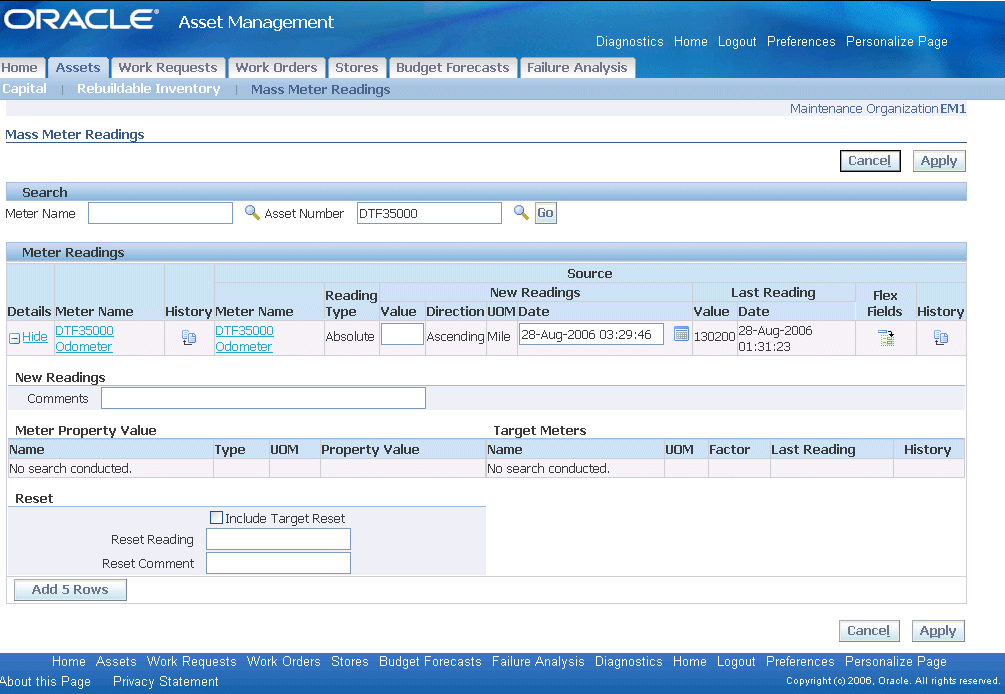Select the Reset Reading field

(x=278, y=538)
